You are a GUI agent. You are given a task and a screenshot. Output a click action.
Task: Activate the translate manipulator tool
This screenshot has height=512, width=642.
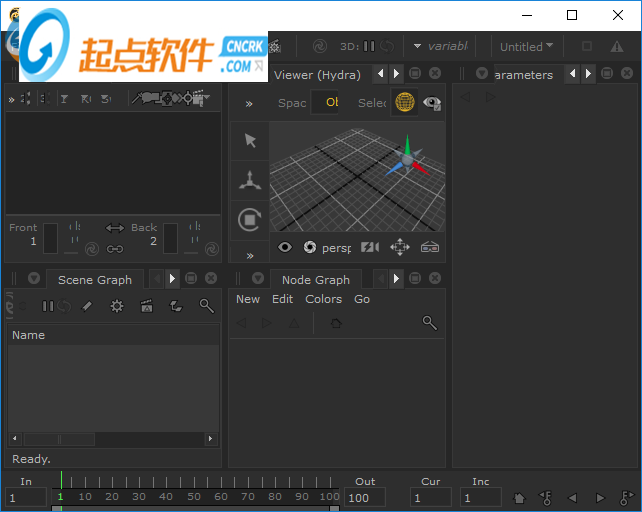(250, 180)
